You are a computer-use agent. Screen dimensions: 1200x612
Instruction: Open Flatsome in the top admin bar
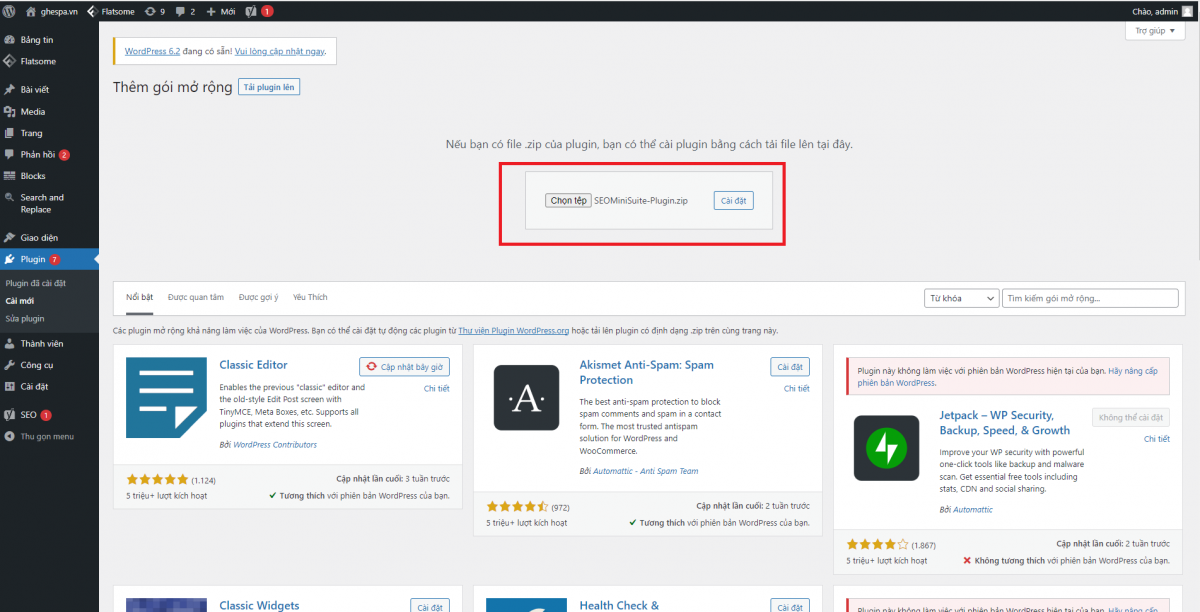[x=111, y=11]
